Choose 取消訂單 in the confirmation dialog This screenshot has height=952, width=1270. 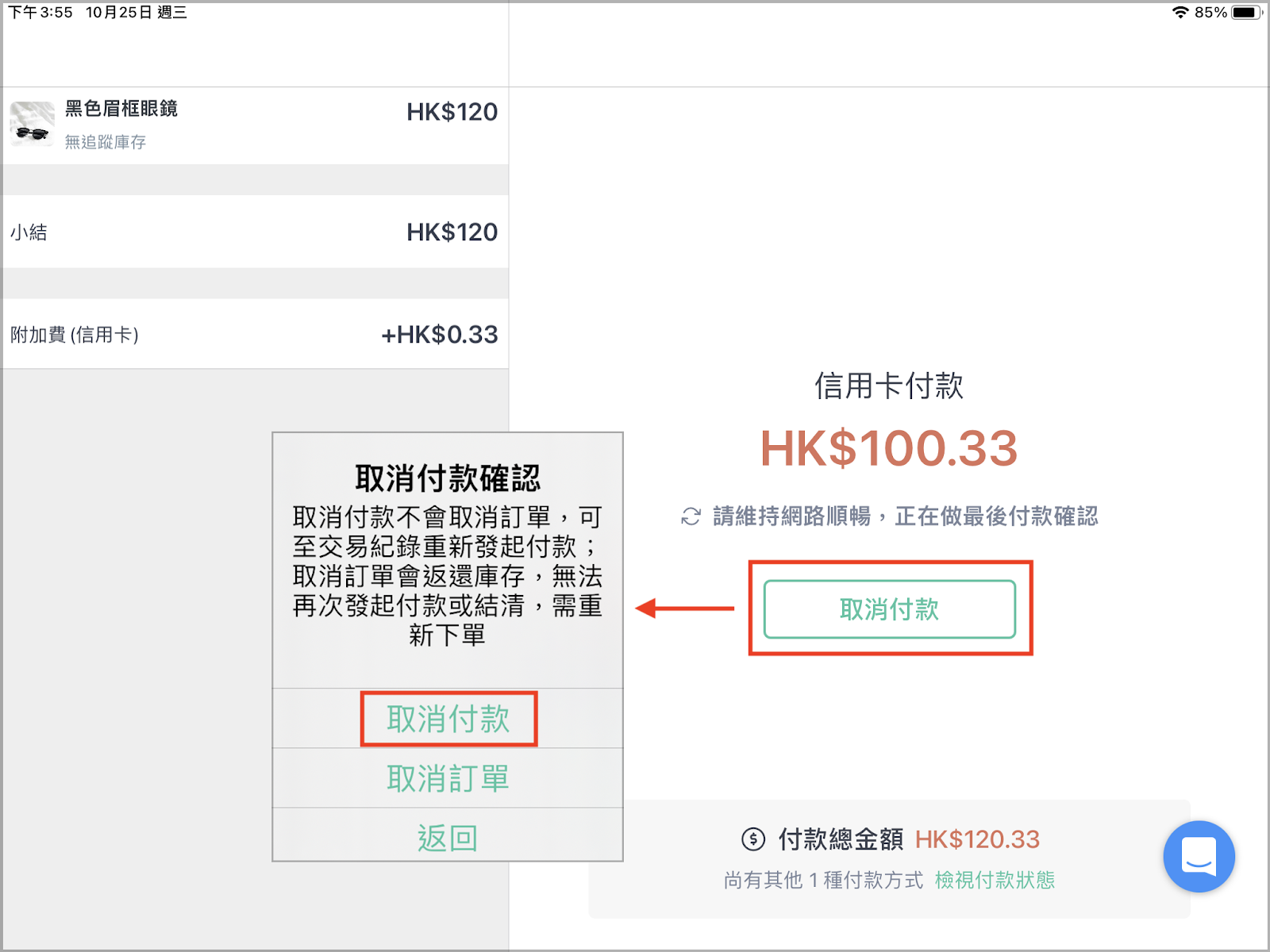click(x=448, y=778)
